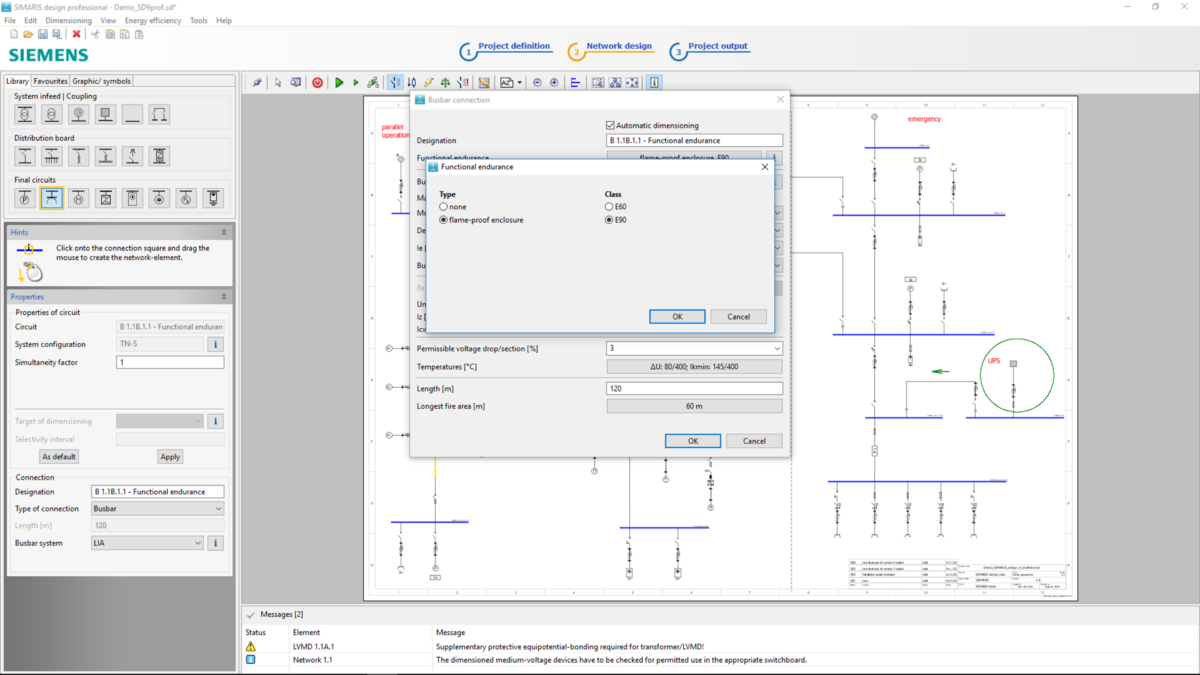Toggle the Automatic dimensioning checkbox
This screenshot has width=1200, height=675.
[x=611, y=125]
